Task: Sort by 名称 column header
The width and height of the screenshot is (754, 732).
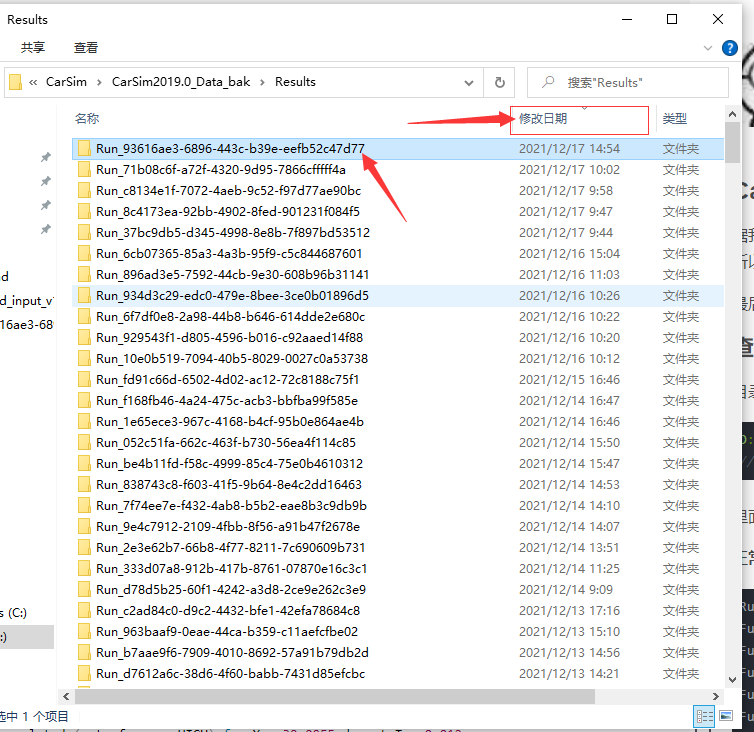Action: tap(87, 118)
